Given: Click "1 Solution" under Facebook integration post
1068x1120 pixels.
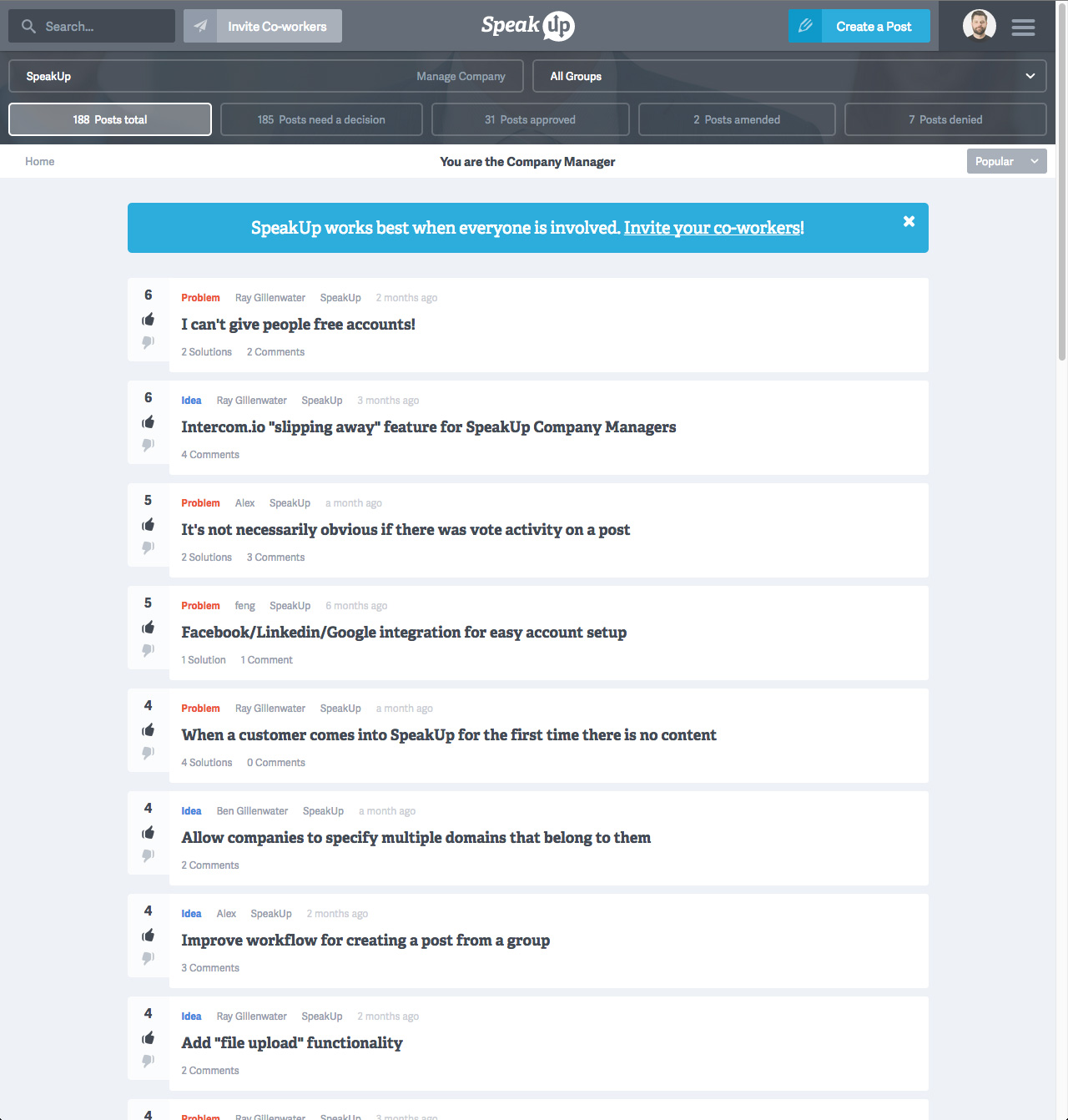Looking at the screenshot, I should coord(204,659).
